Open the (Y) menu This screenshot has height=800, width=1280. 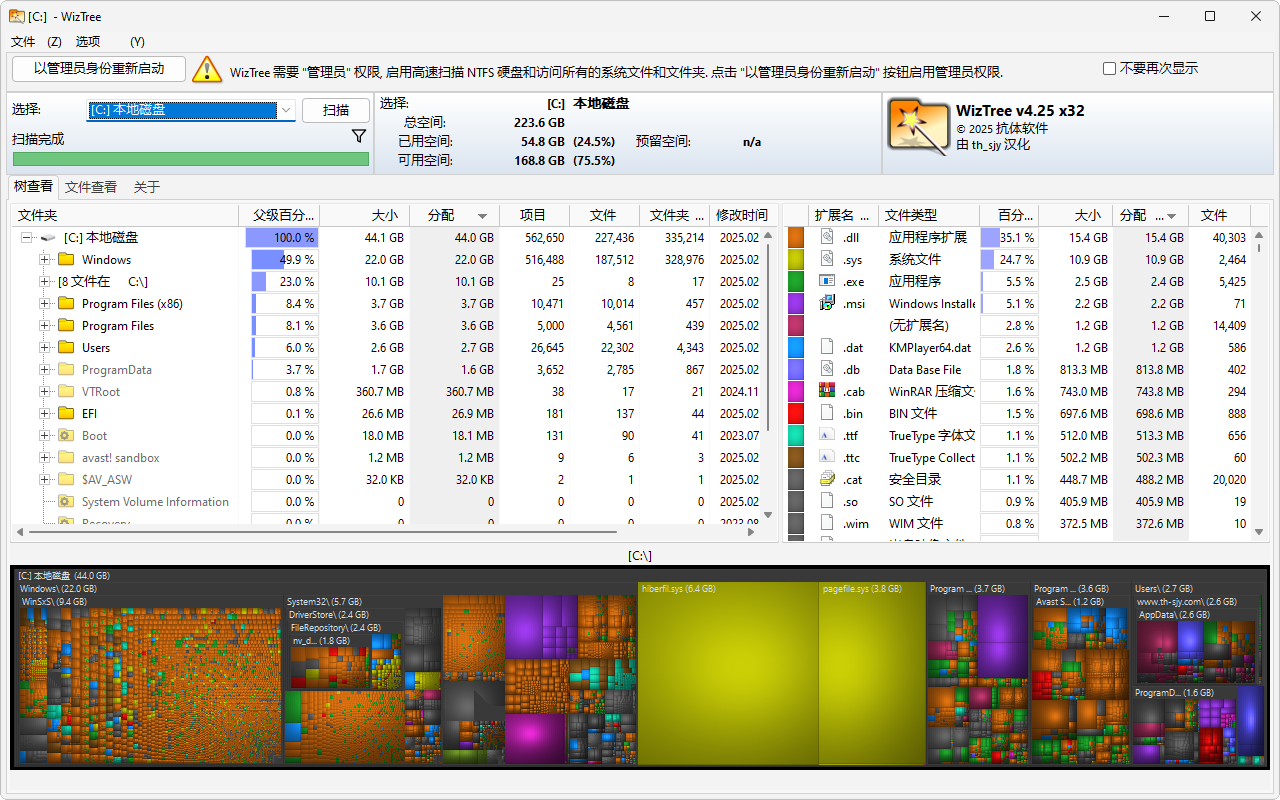coord(138,42)
